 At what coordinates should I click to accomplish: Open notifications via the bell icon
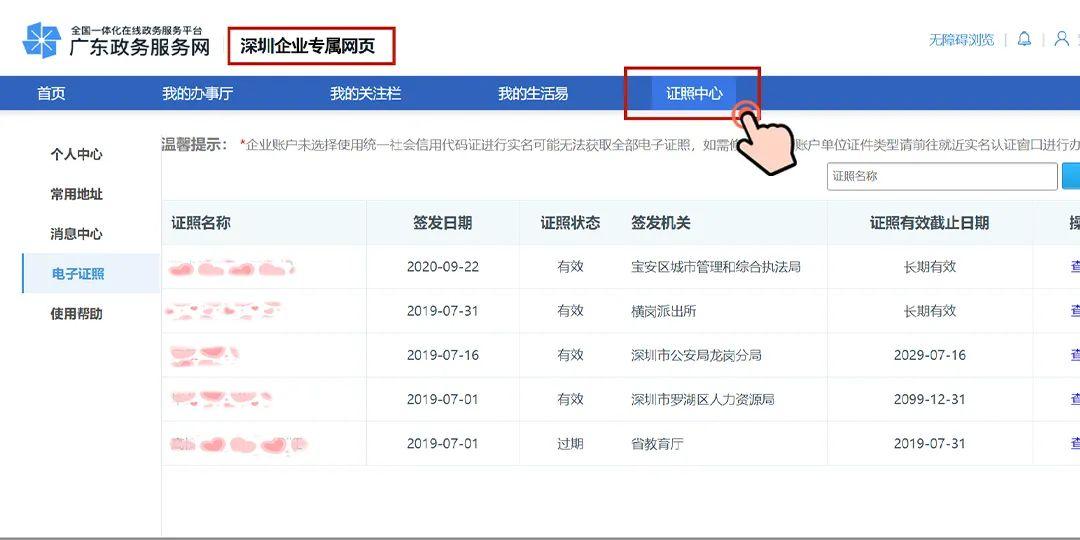pyautogui.click(x=1024, y=39)
